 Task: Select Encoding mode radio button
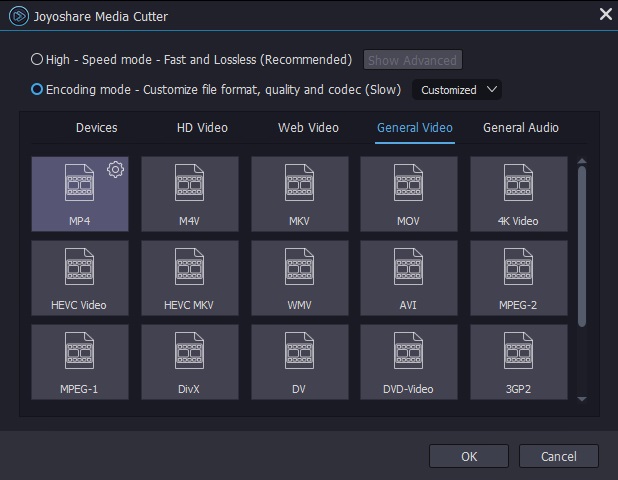(37, 90)
